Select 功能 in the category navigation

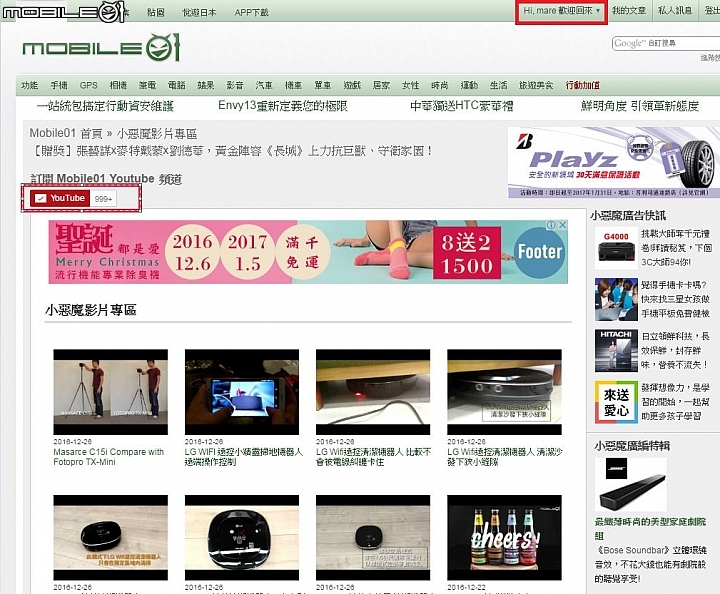tap(29, 85)
